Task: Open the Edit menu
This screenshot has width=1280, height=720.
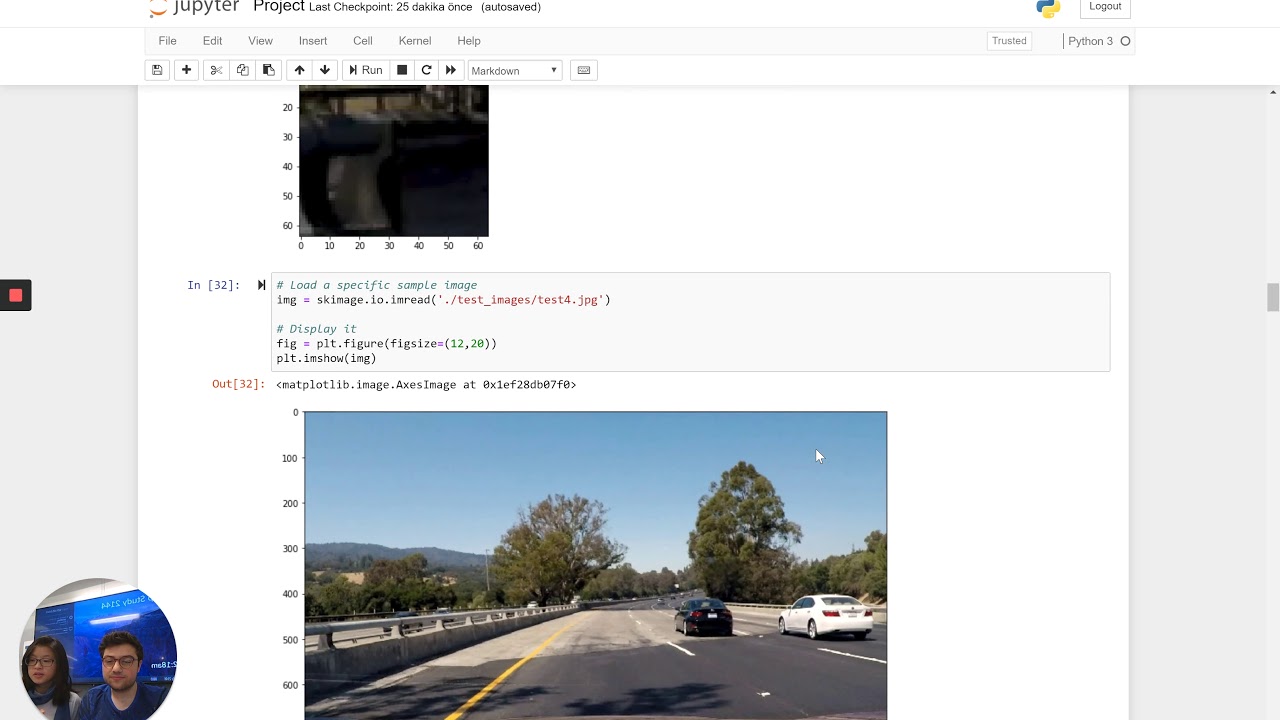Action: point(213,41)
